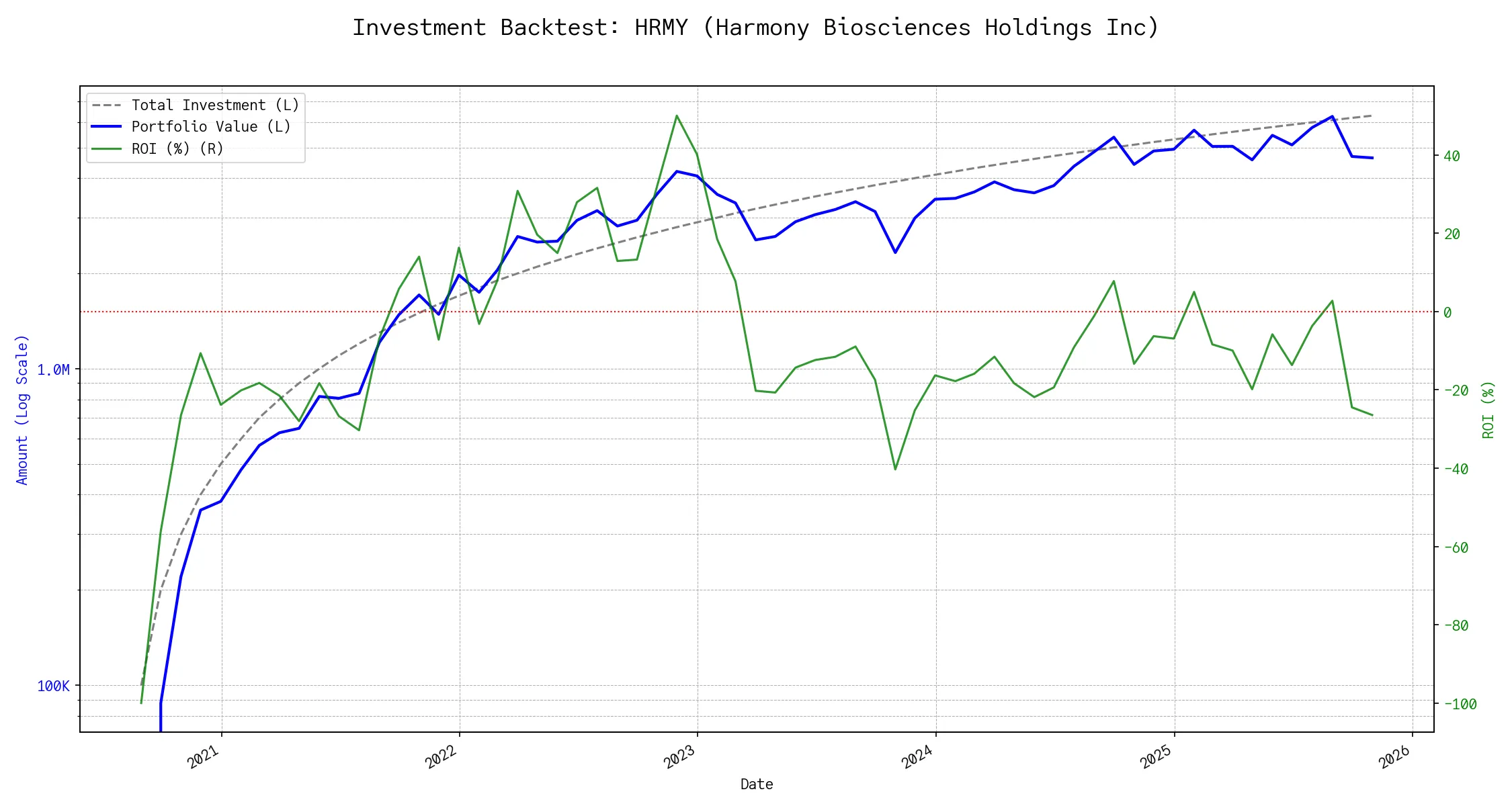Click the 2026 x-axis tick label

click(1394, 758)
